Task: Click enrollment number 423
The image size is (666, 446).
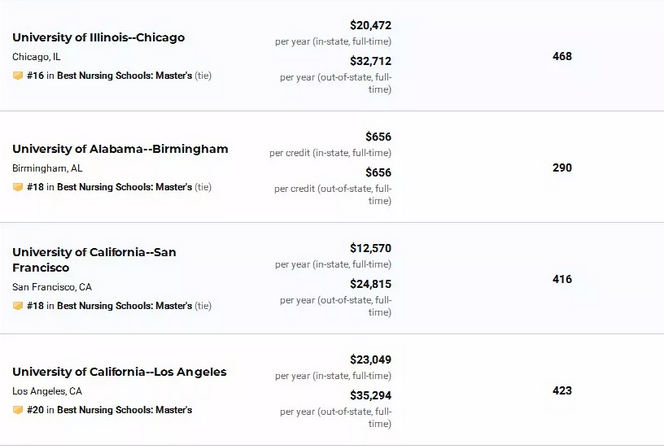Action: pos(562,391)
